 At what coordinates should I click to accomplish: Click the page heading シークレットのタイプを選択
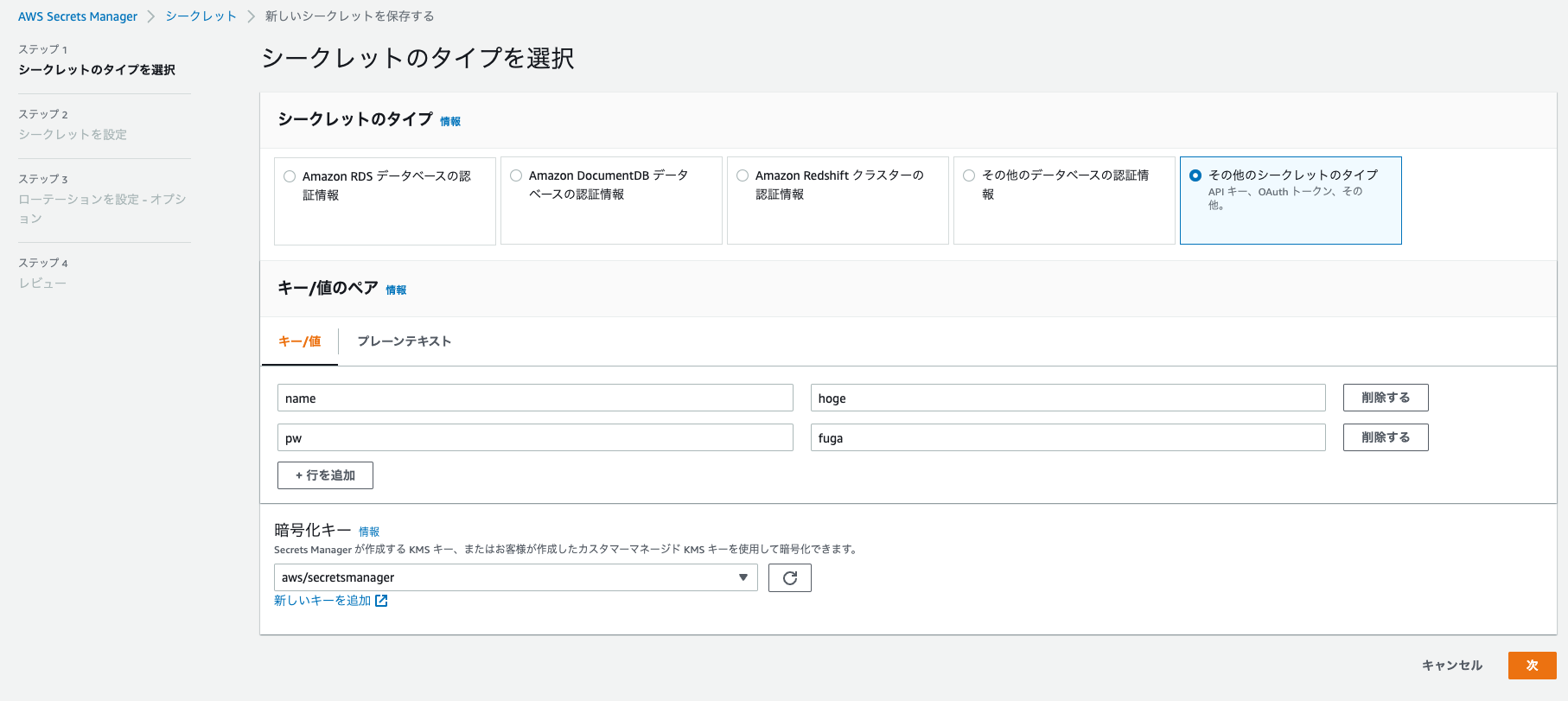tap(417, 58)
